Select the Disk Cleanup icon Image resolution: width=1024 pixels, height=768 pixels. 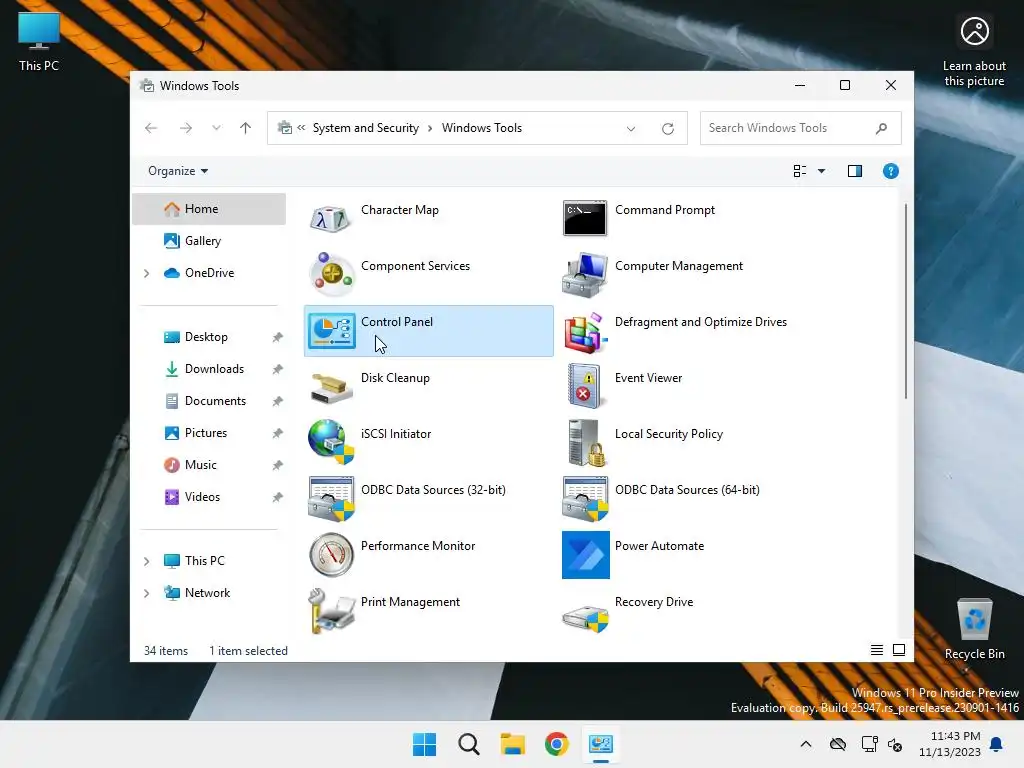tap(331, 387)
